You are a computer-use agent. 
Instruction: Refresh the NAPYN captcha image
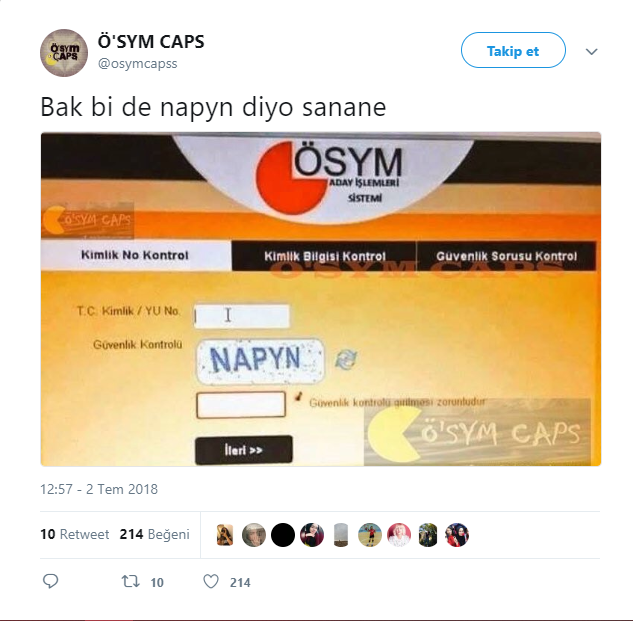point(346,359)
